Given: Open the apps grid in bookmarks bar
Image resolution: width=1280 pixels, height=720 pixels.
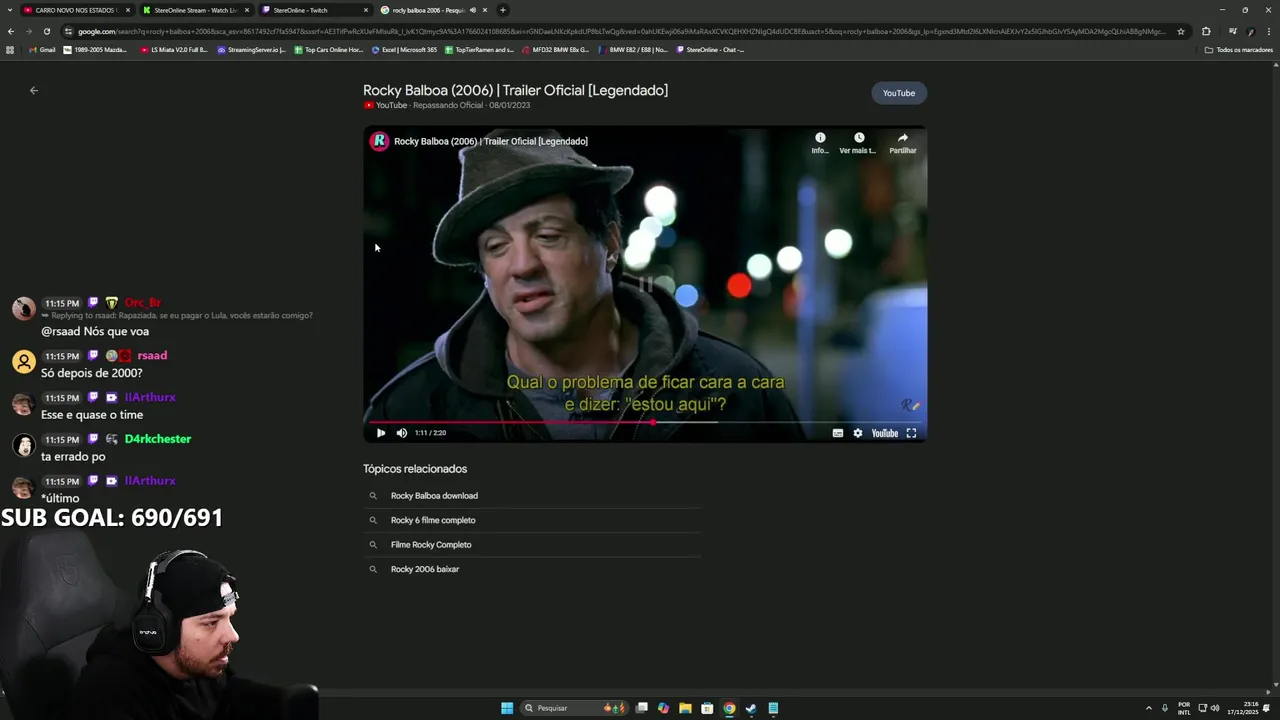Looking at the screenshot, I should pyautogui.click(x=10, y=49).
